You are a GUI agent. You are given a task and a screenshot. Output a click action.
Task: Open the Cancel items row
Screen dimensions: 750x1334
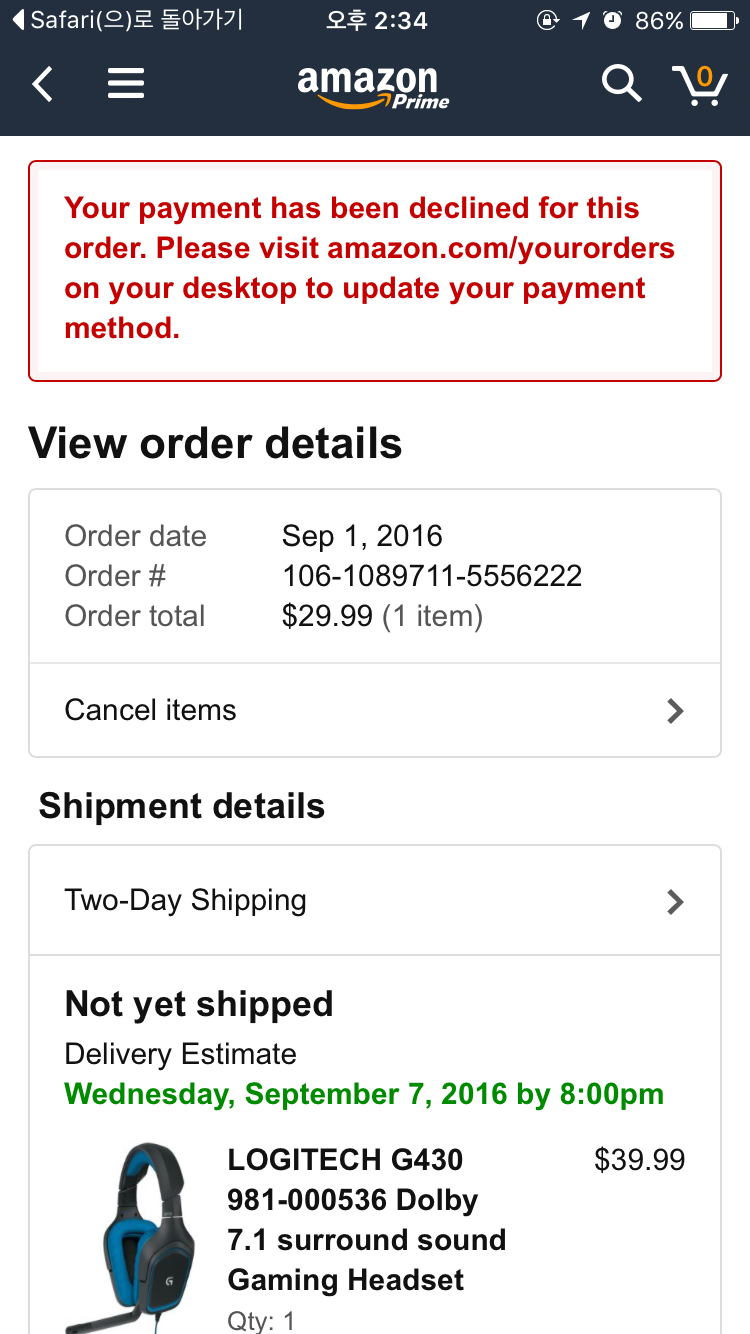click(x=374, y=711)
